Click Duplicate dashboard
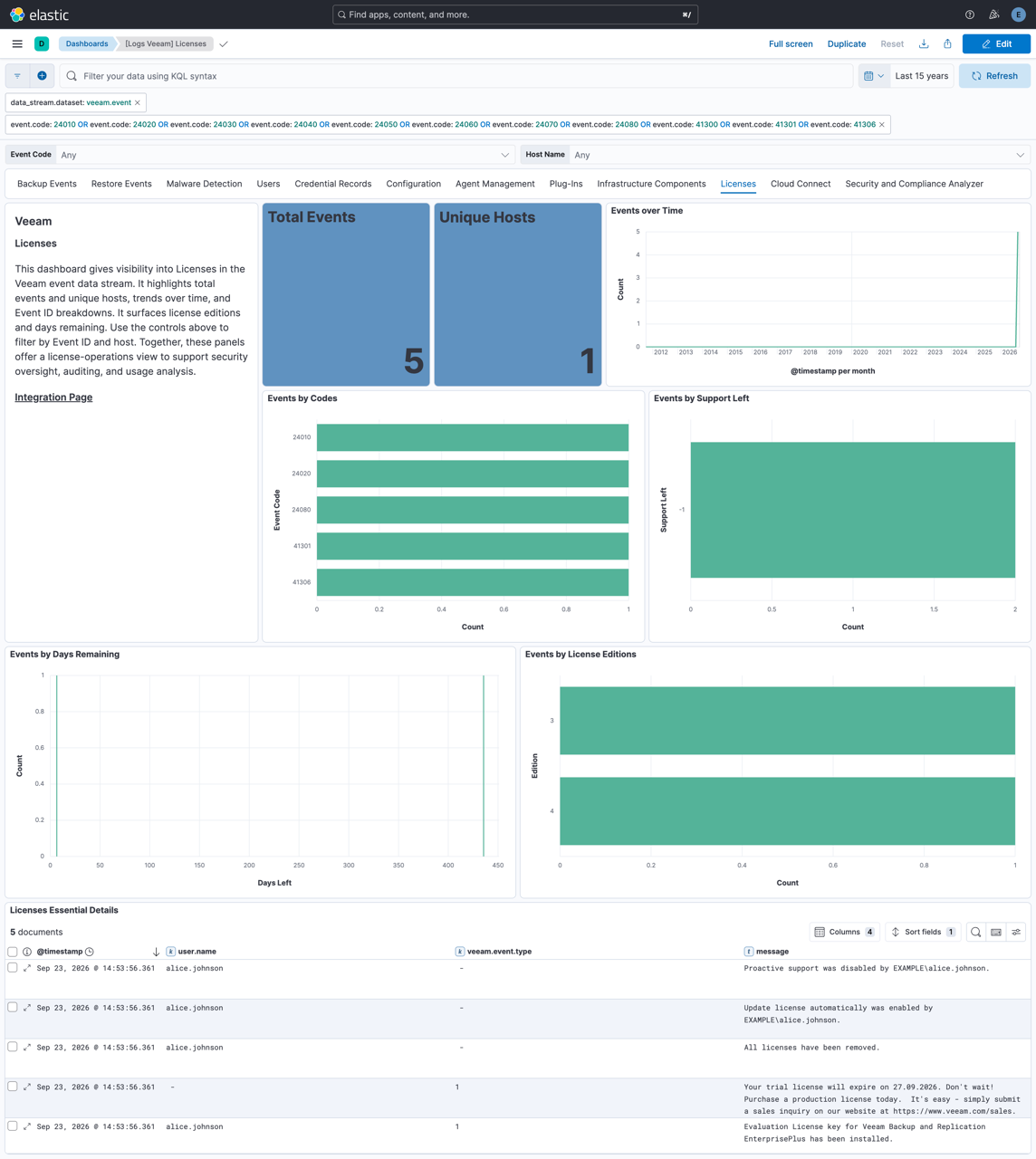 pyautogui.click(x=847, y=43)
